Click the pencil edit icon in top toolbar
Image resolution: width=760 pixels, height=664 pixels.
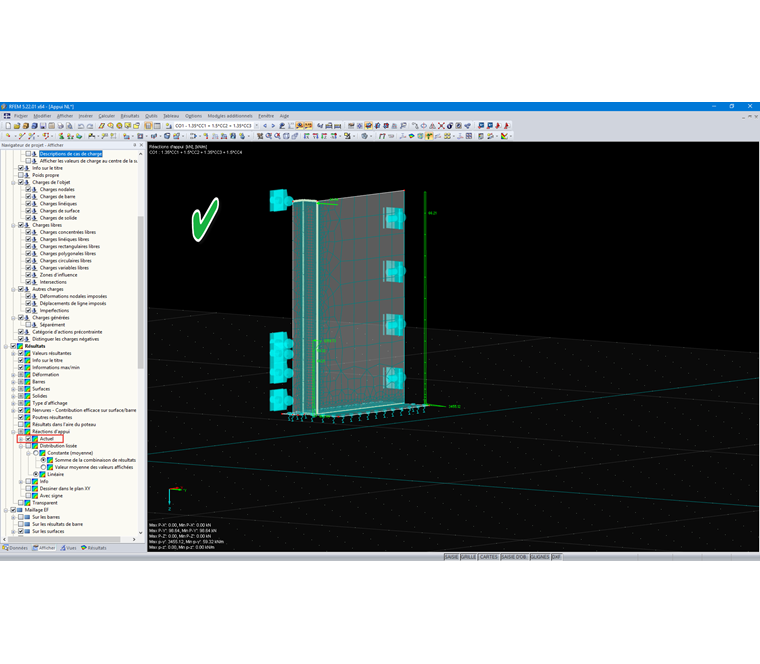101,126
